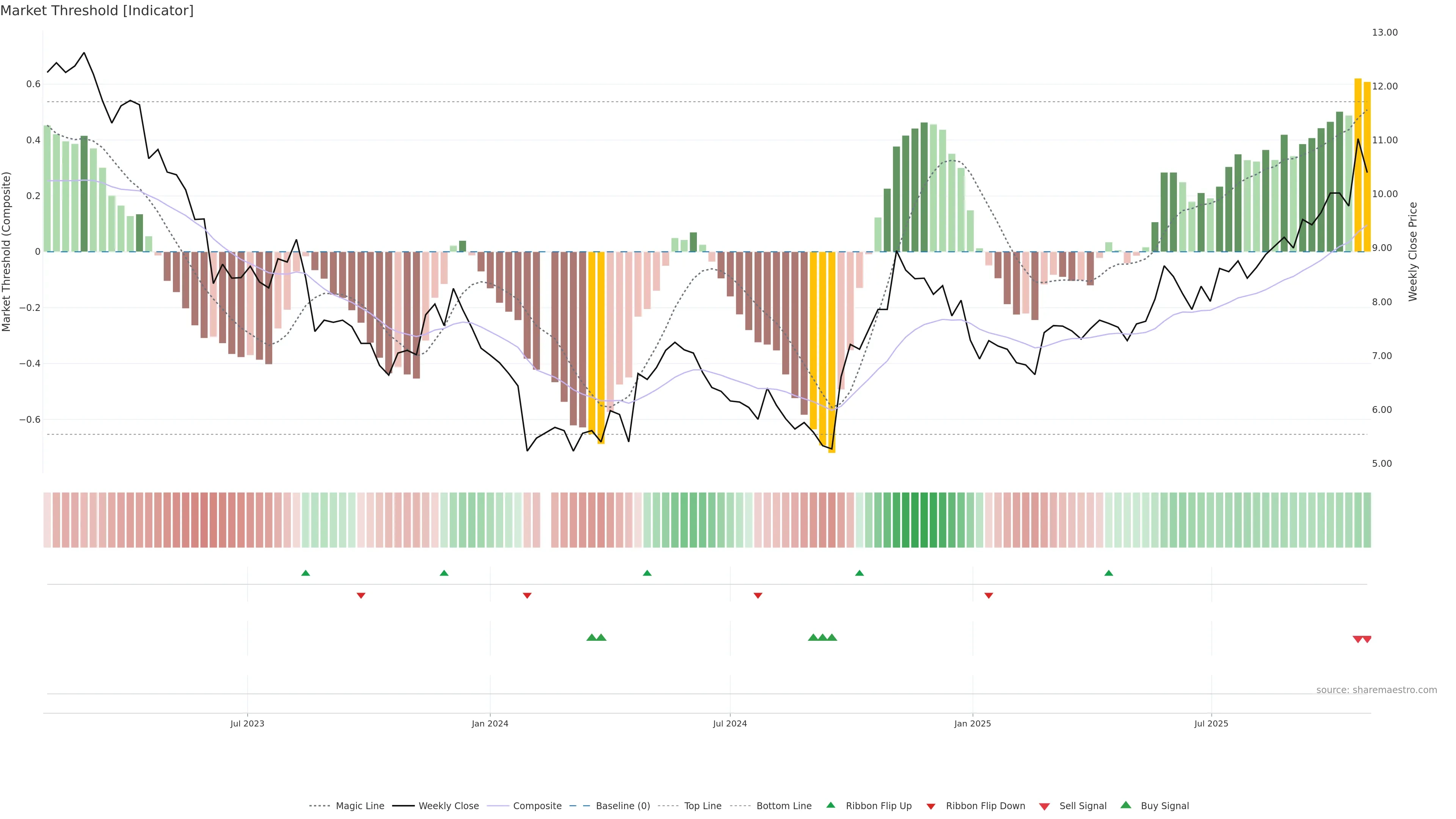1456x819 pixels.
Task: Toggle the Top Line legend entry
Action: coord(703,806)
